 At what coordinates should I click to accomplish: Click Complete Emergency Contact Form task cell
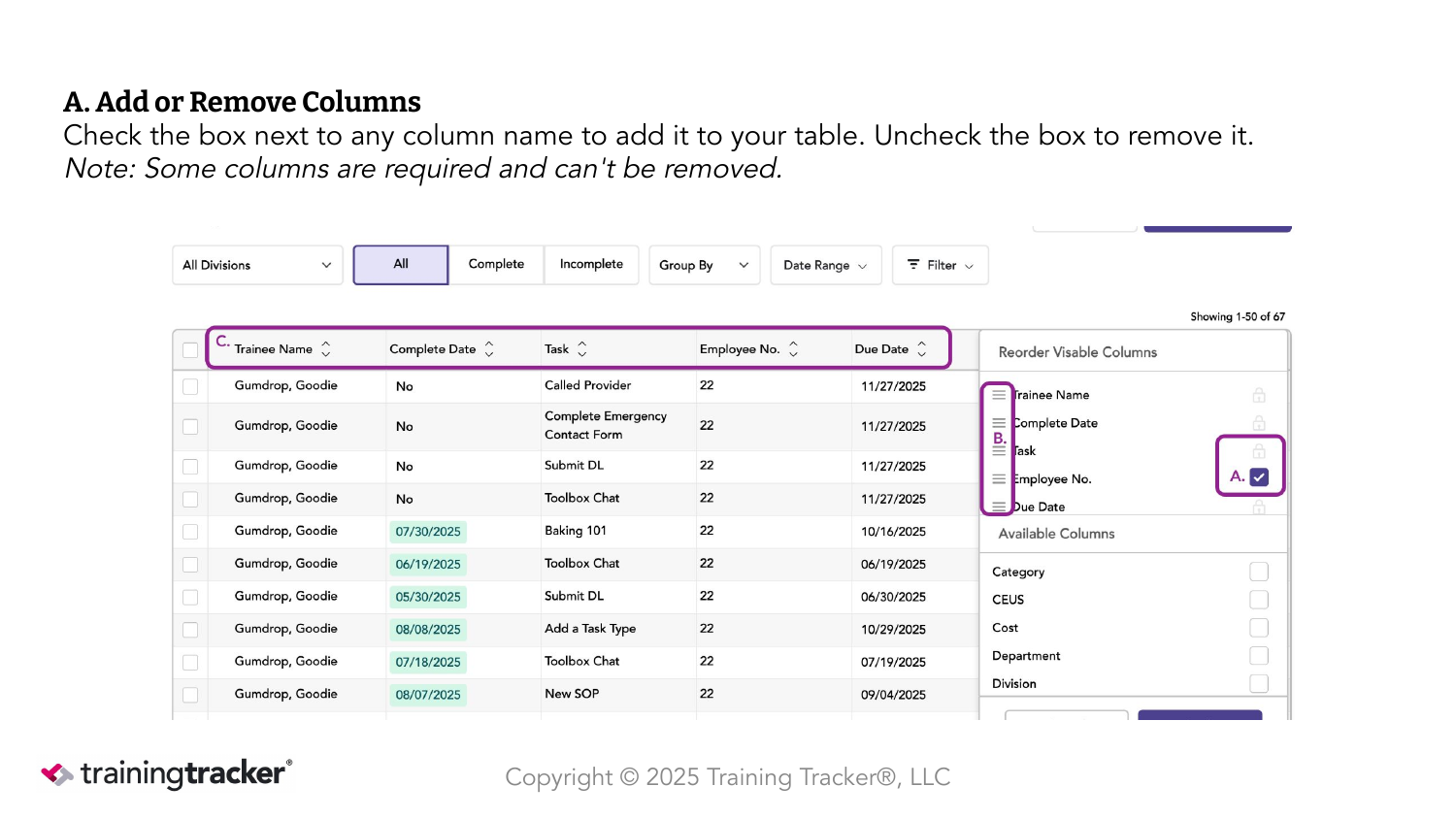(x=606, y=425)
